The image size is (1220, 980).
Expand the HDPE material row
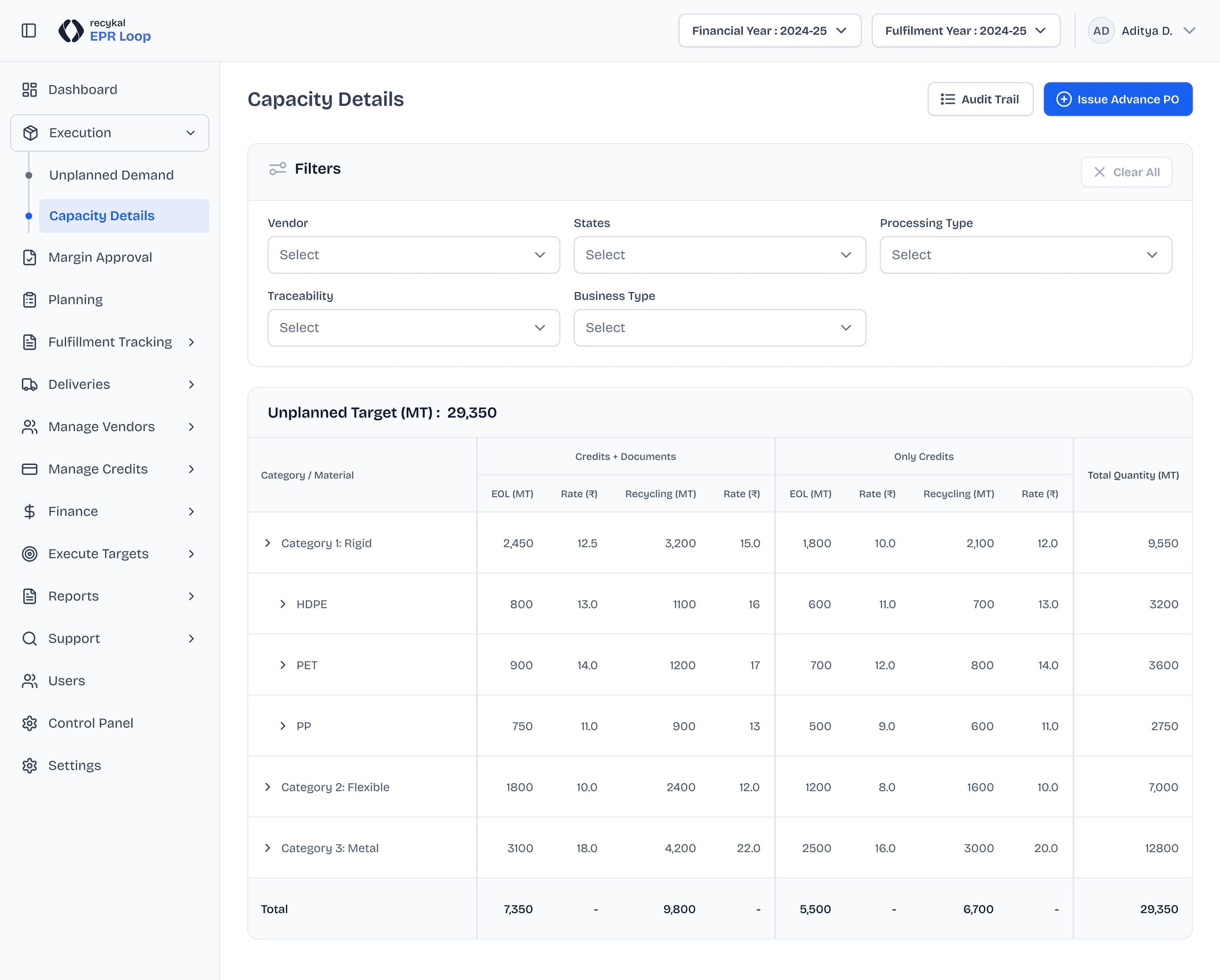pos(283,604)
